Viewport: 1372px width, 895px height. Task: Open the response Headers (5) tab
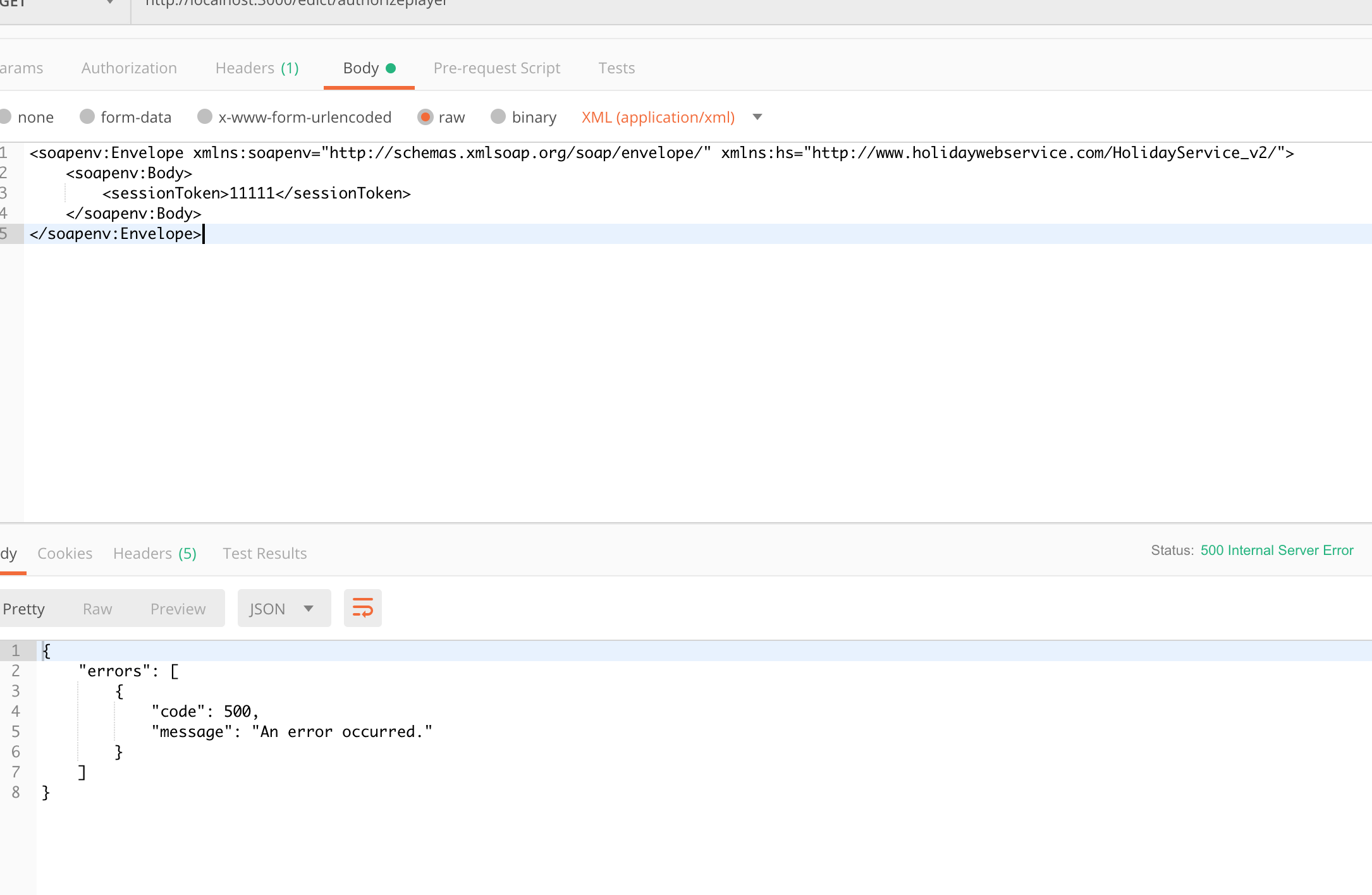coord(154,553)
